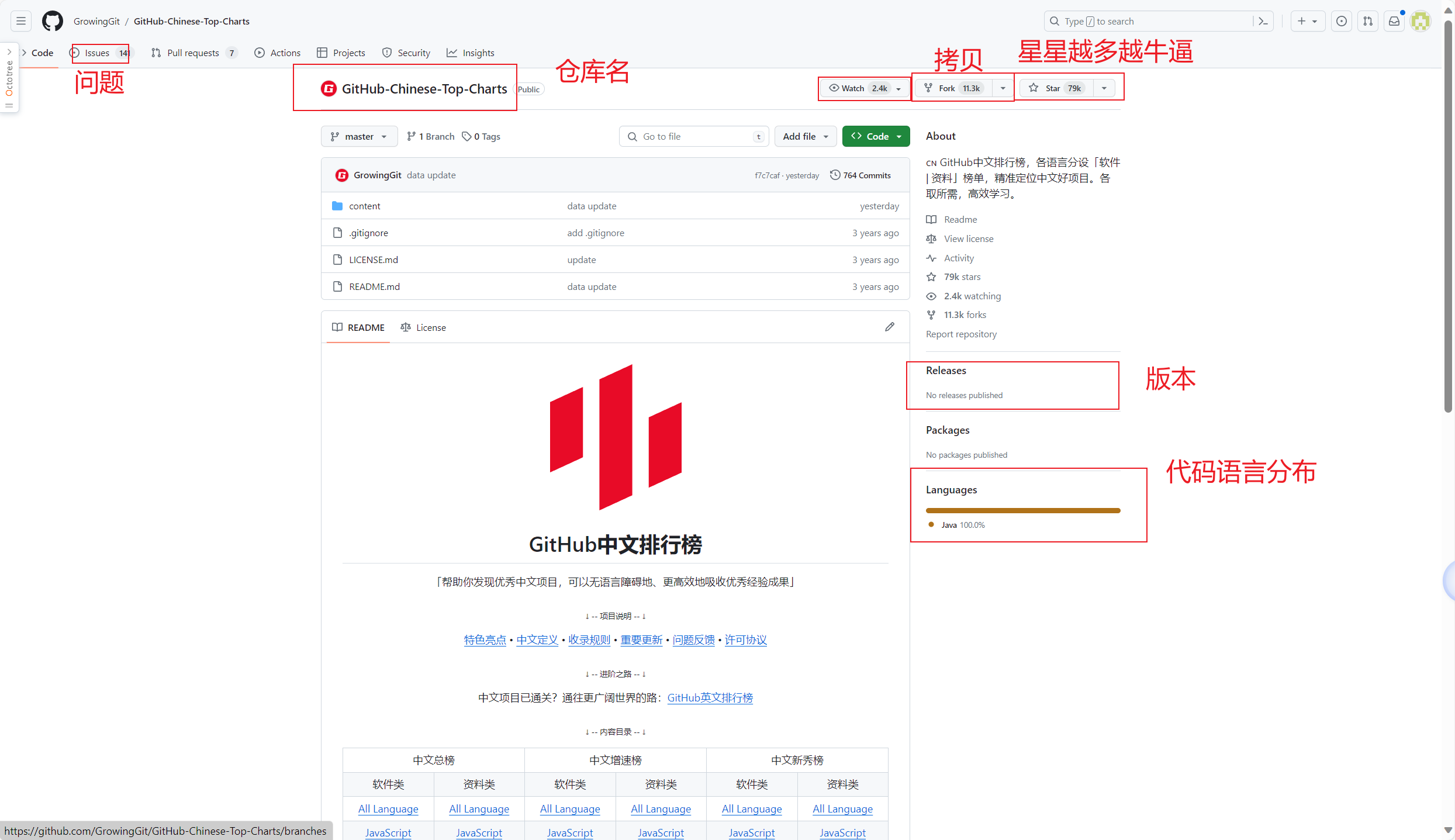Star the repository
Viewport: 1455px width, 840px height.
(x=1056, y=88)
